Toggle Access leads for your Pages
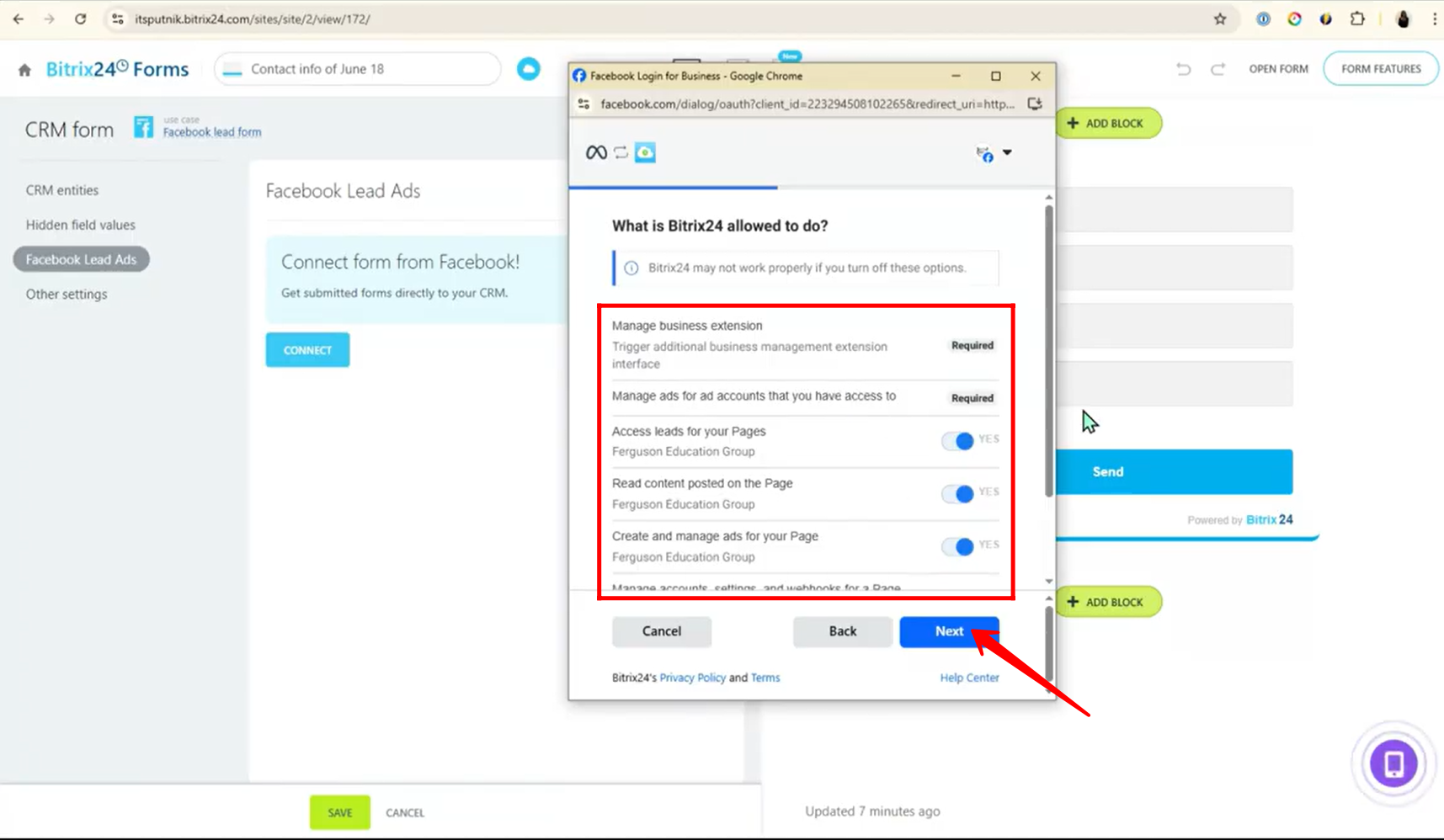Screen dimensions: 1444x840 click(x=958, y=440)
